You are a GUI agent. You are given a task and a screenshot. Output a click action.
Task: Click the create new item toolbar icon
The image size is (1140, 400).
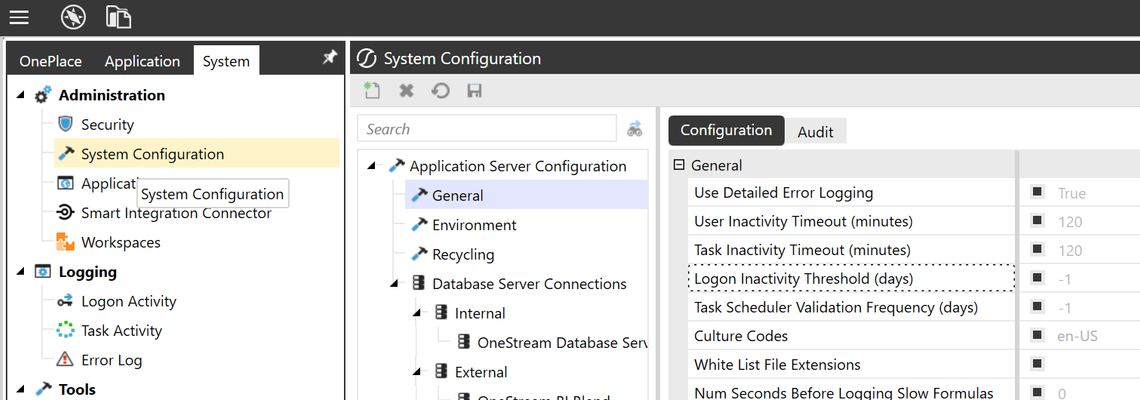click(x=373, y=91)
